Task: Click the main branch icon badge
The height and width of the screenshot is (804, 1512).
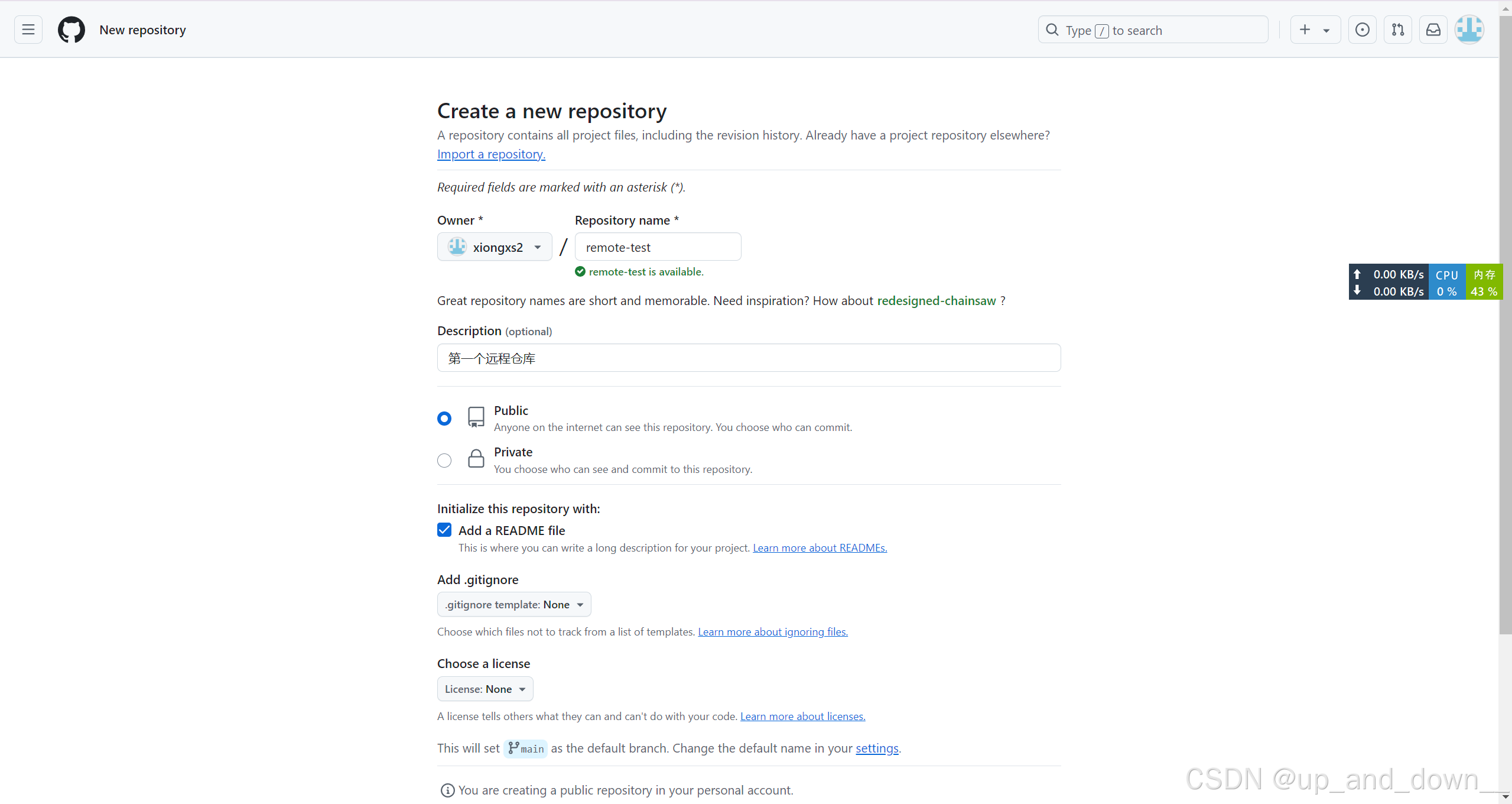Action: tap(525, 748)
